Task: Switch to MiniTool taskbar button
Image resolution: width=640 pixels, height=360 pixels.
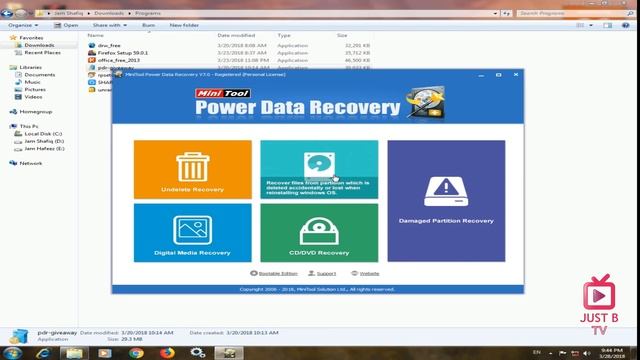Action: [x=229, y=353]
